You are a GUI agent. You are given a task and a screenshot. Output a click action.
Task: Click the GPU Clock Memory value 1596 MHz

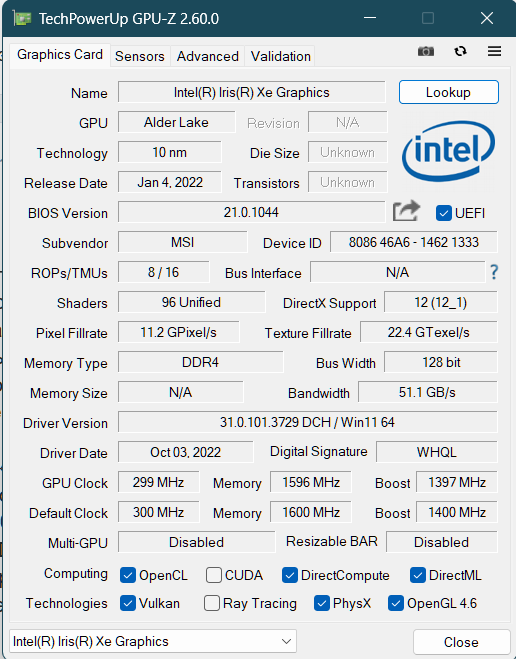(x=311, y=482)
